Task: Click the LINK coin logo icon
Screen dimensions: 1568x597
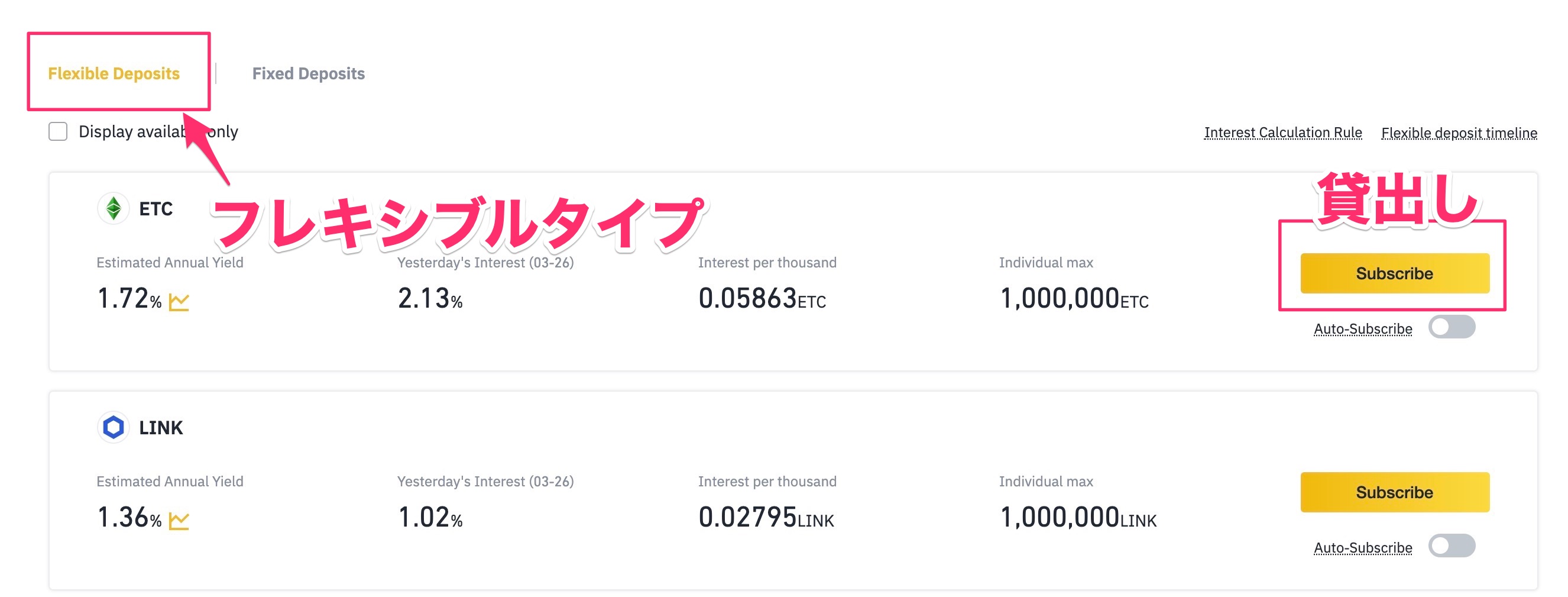Action: tap(113, 427)
